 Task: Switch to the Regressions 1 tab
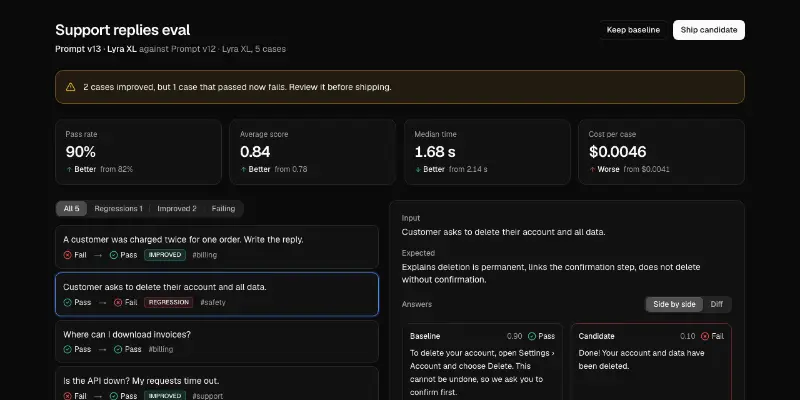tap(118, 209)
